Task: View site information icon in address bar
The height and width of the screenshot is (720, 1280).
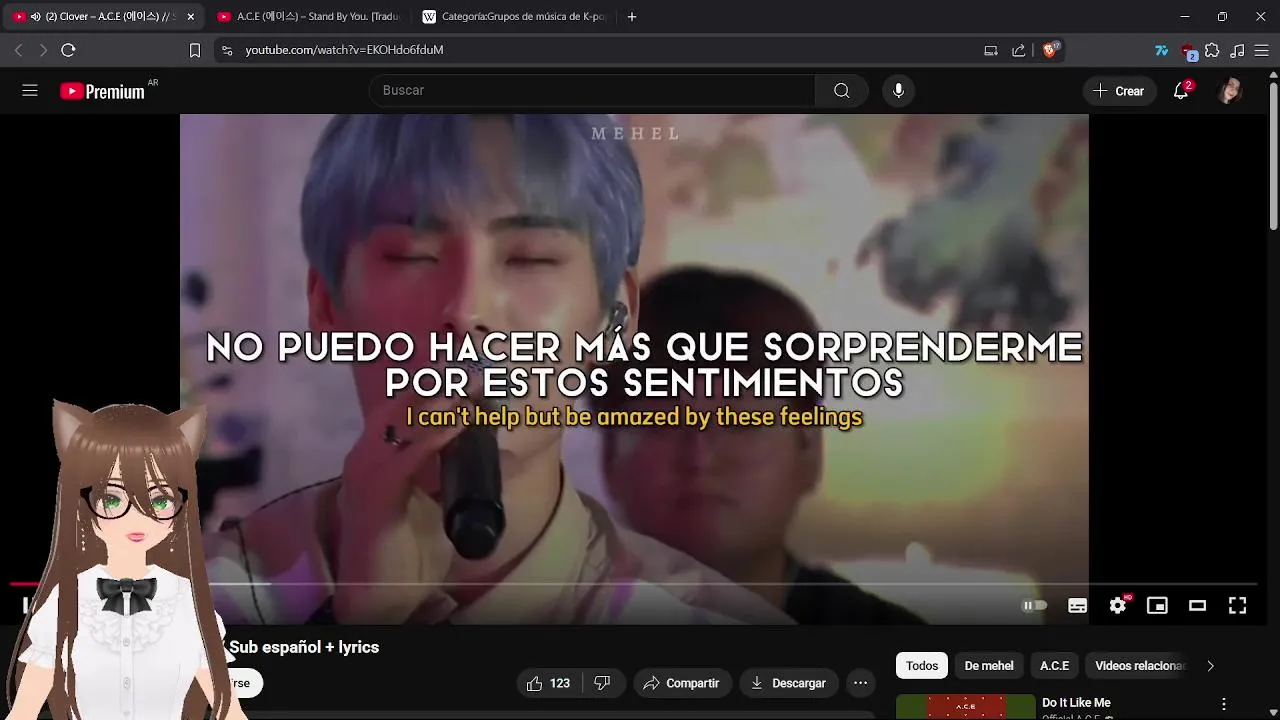Action: 227,50
